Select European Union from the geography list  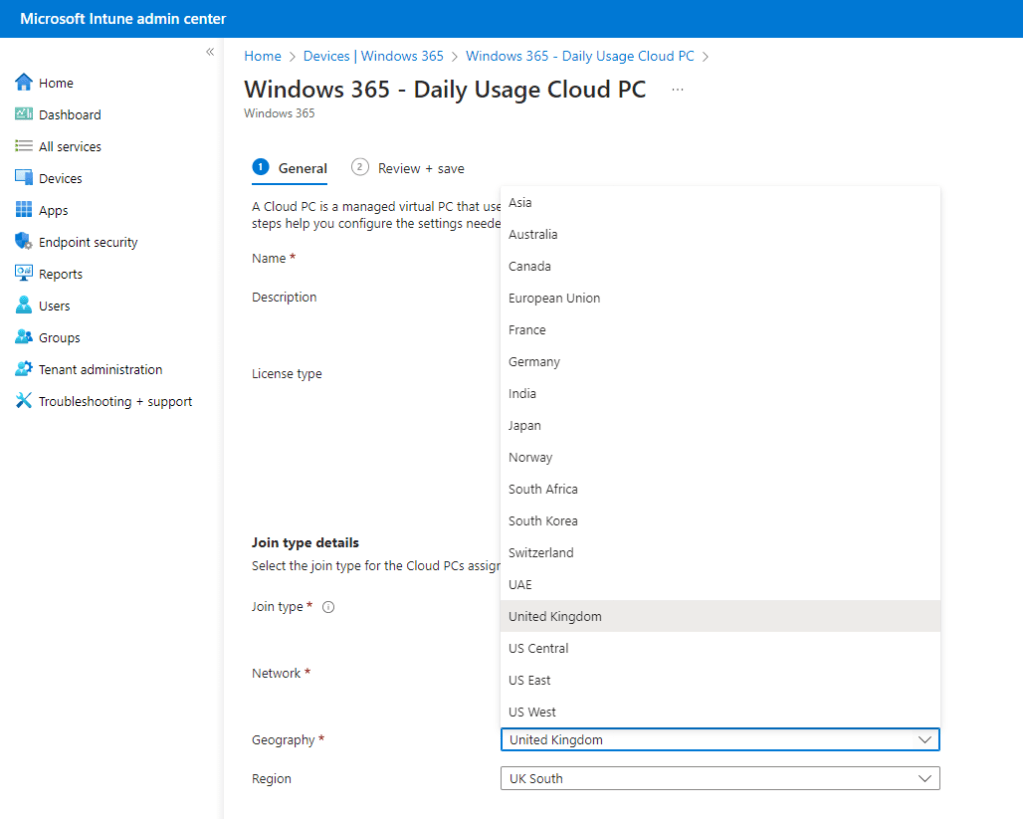[x=554, y=298]
